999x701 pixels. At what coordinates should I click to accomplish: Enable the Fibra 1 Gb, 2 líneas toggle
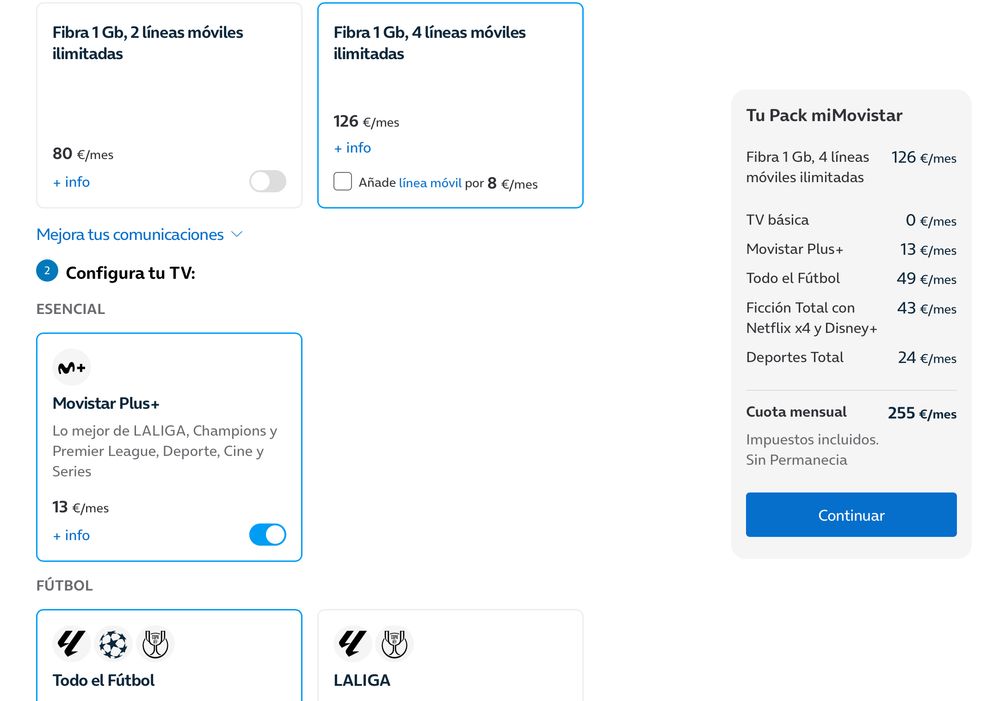pyautogui.click(x=267, y=181)
